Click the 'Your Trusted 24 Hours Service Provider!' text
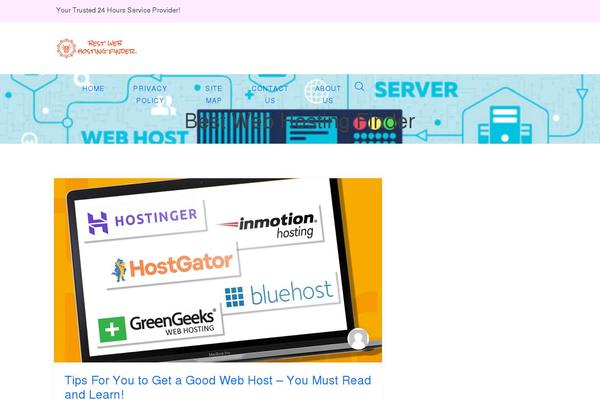 118,10
